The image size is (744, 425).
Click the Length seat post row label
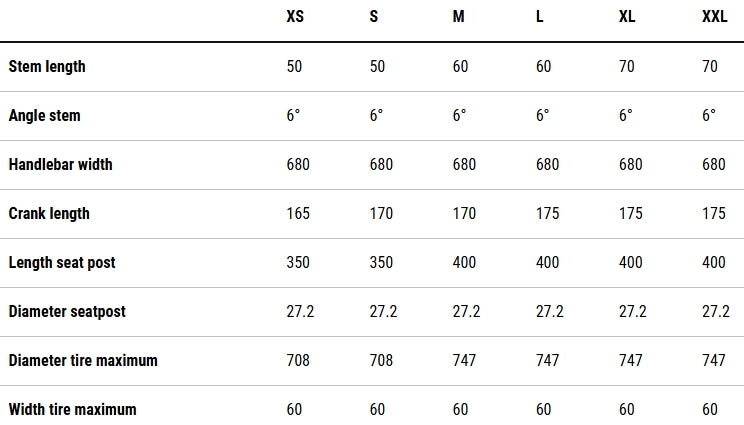click(x=62, y=263)
